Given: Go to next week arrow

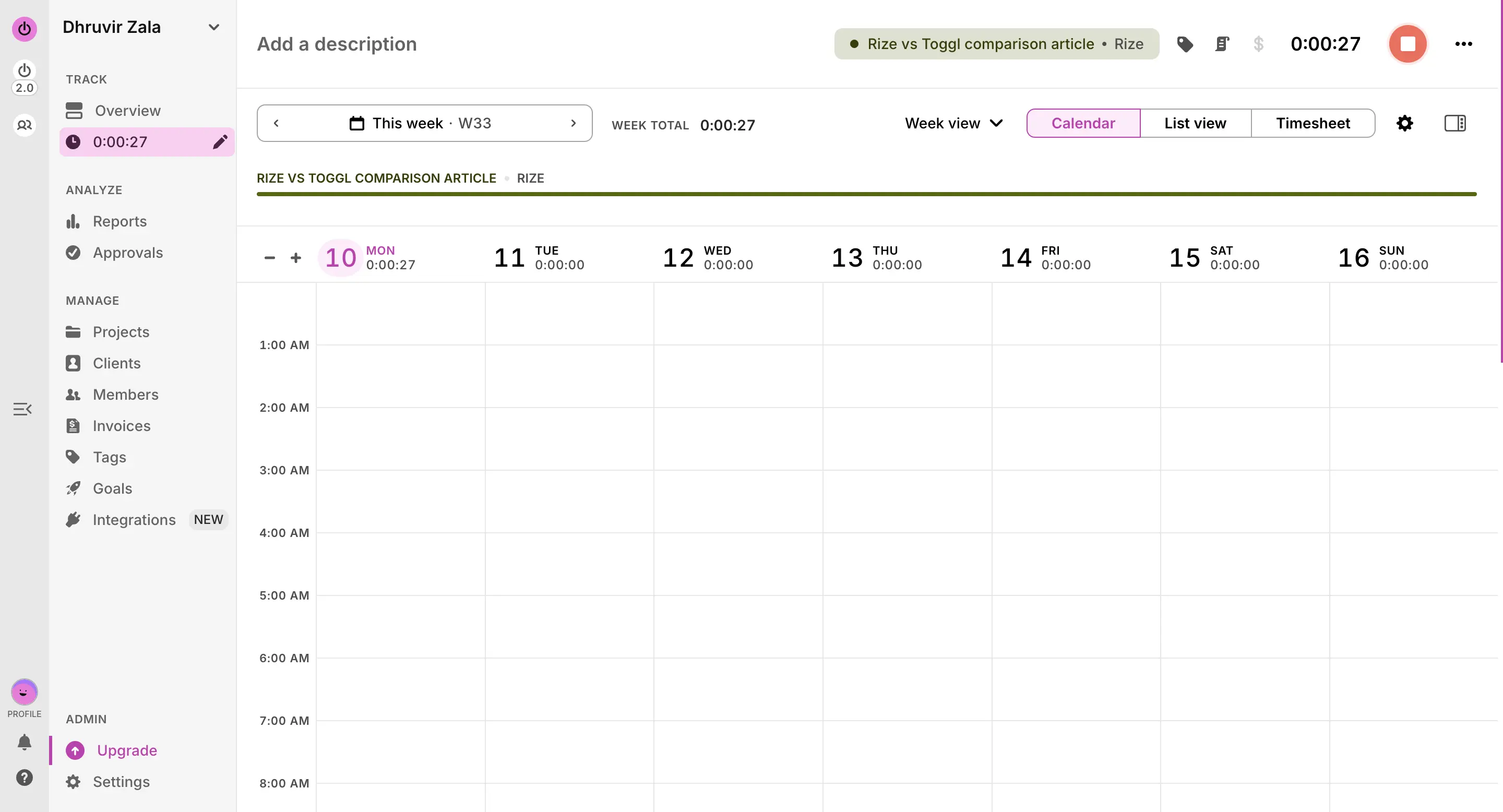Looking at the screenshot, I should point(573,123).
